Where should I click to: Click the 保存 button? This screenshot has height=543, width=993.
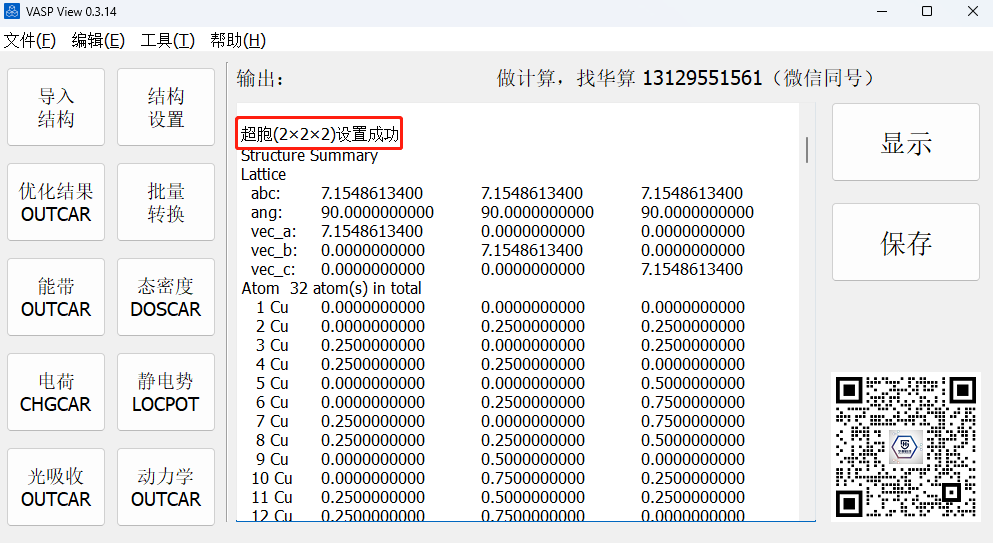[x=906, y=243]
